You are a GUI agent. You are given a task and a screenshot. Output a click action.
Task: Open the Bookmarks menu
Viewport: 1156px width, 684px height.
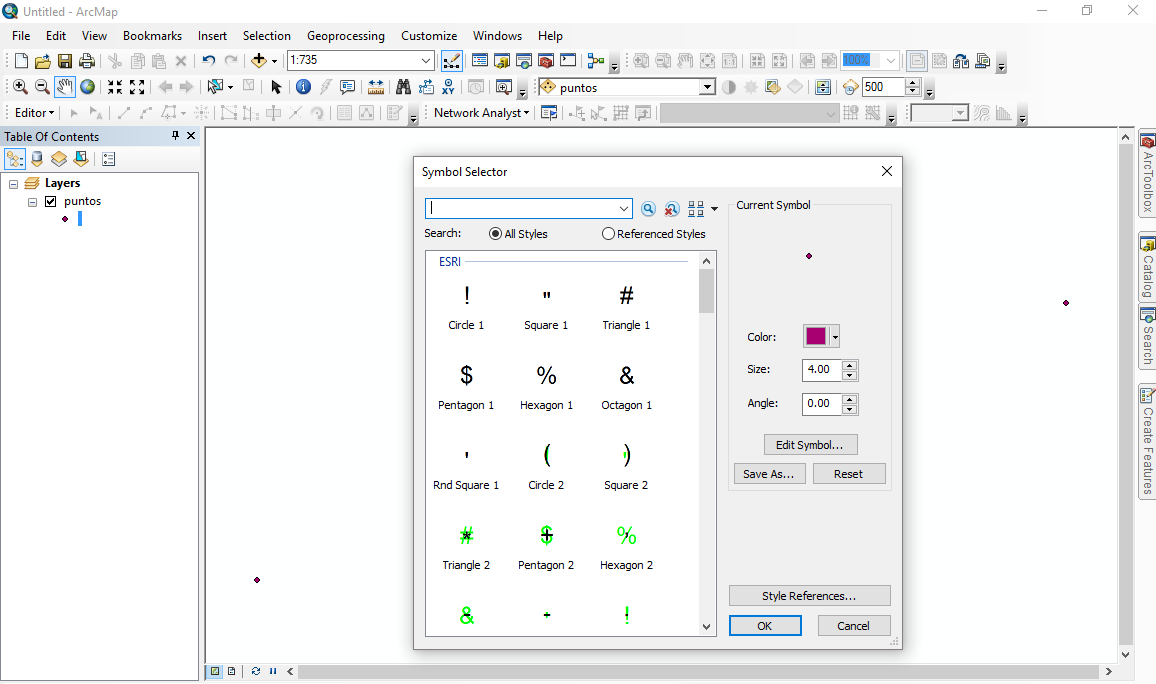point(152,36)
